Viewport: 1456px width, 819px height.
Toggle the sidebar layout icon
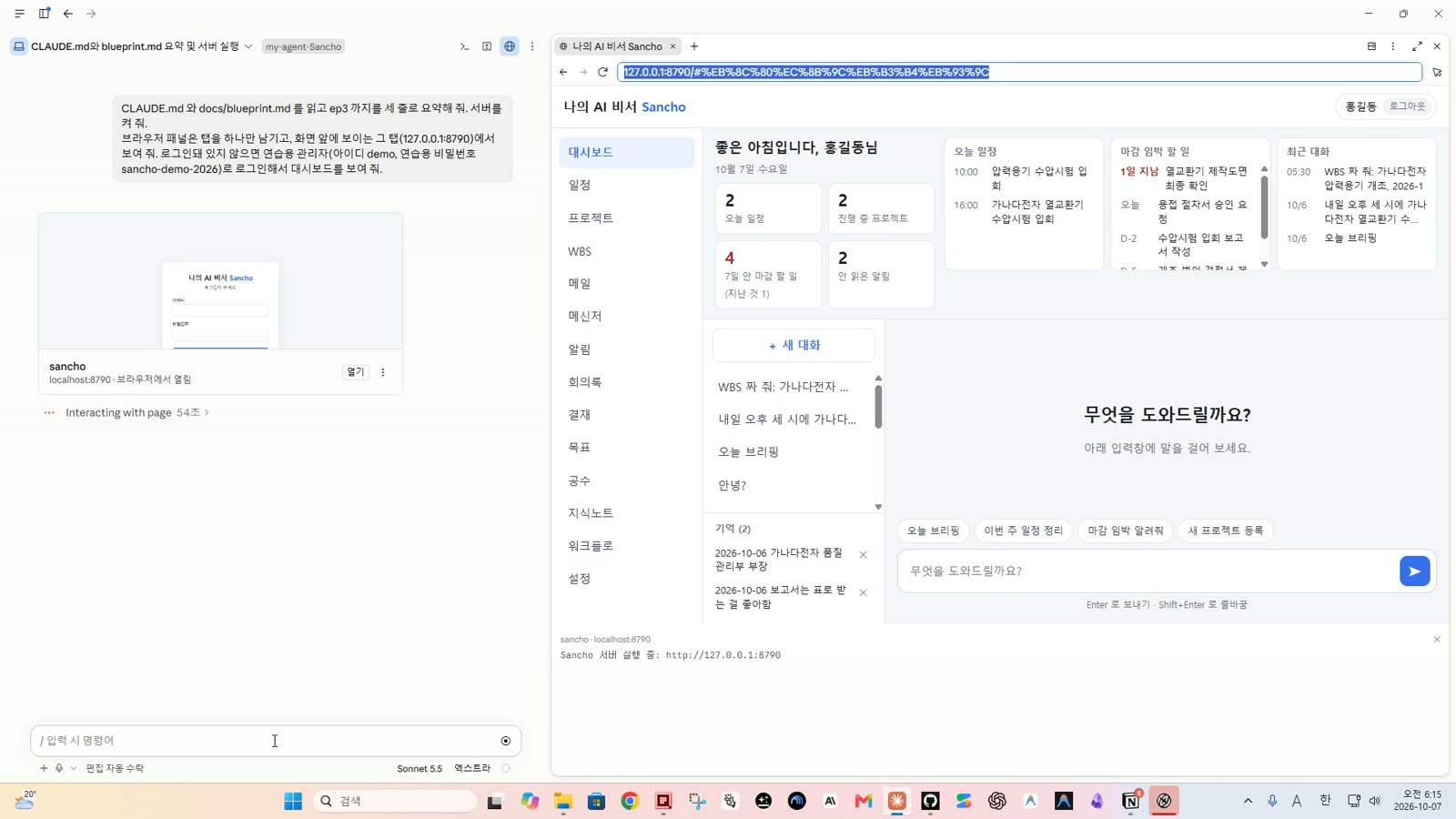click(x=44, y=14)
